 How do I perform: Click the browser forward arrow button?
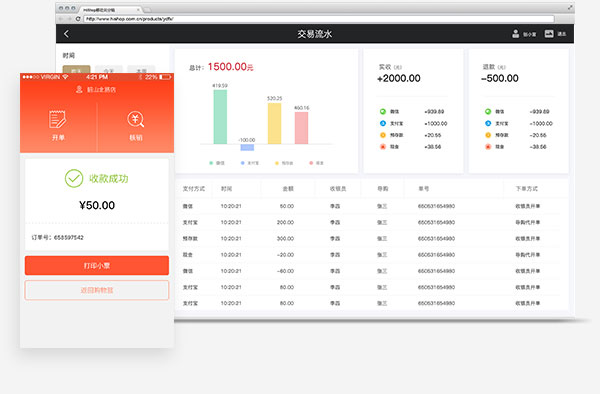pyautogui.click(x=69, y=18)
